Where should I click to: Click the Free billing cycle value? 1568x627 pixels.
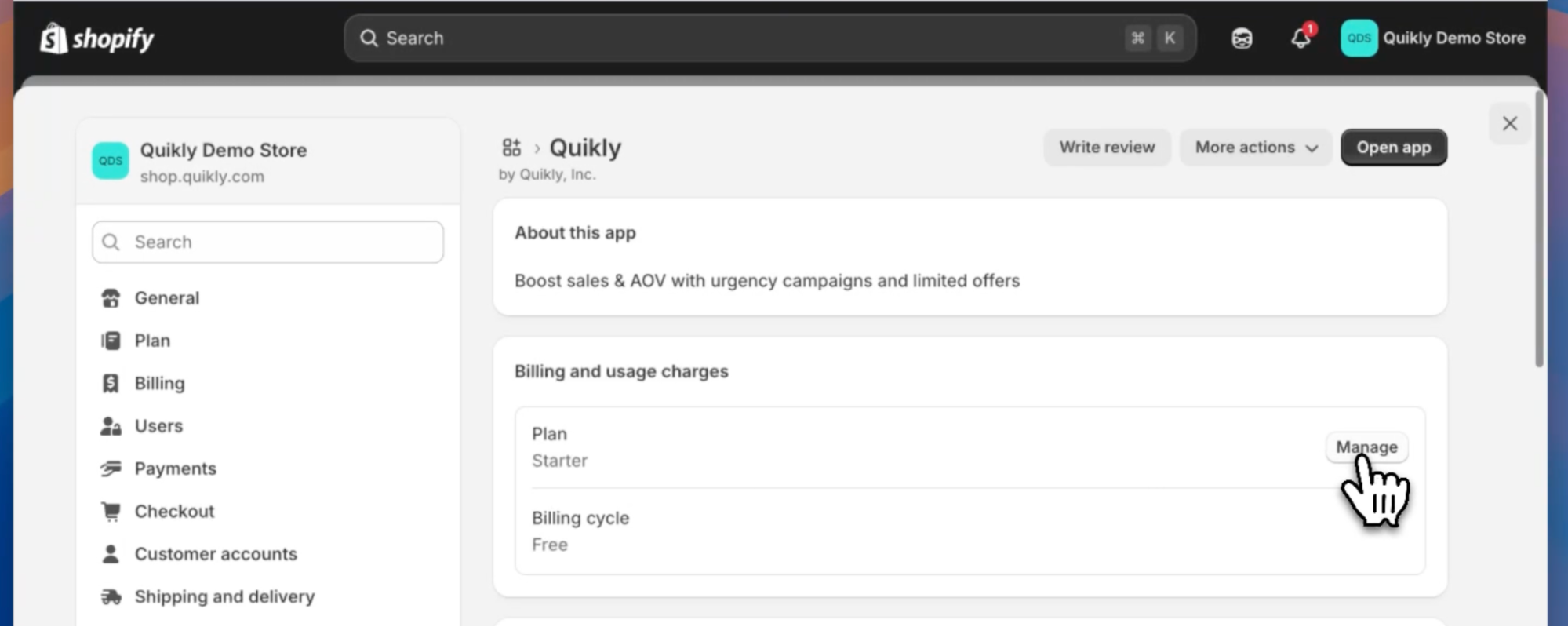point(550,545)
